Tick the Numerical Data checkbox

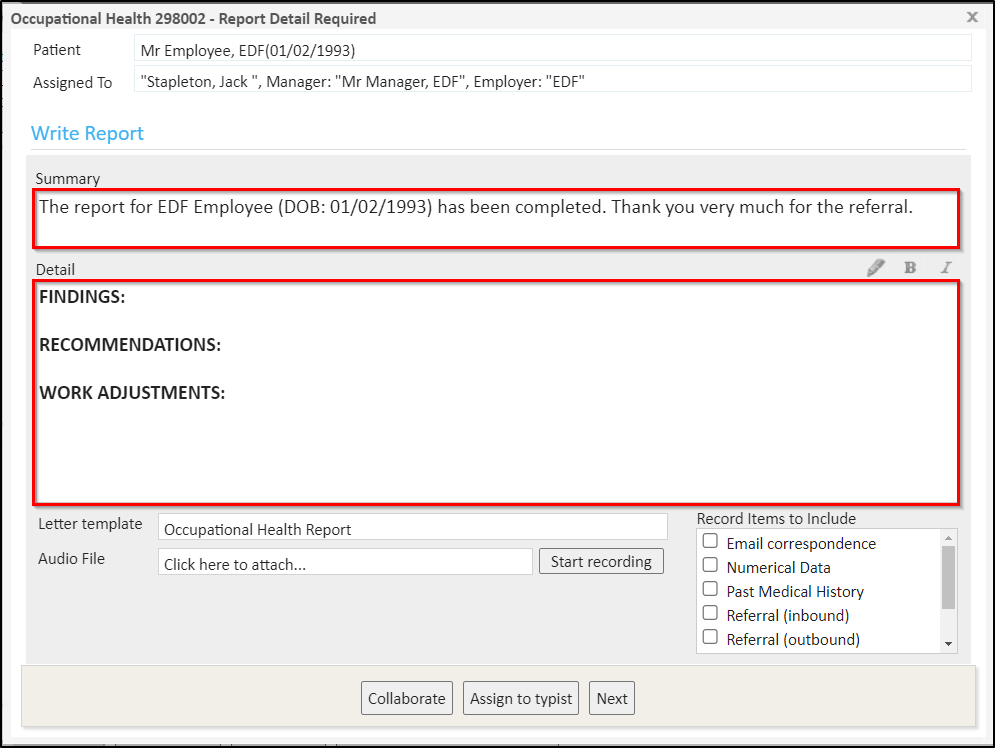(710, 566)
